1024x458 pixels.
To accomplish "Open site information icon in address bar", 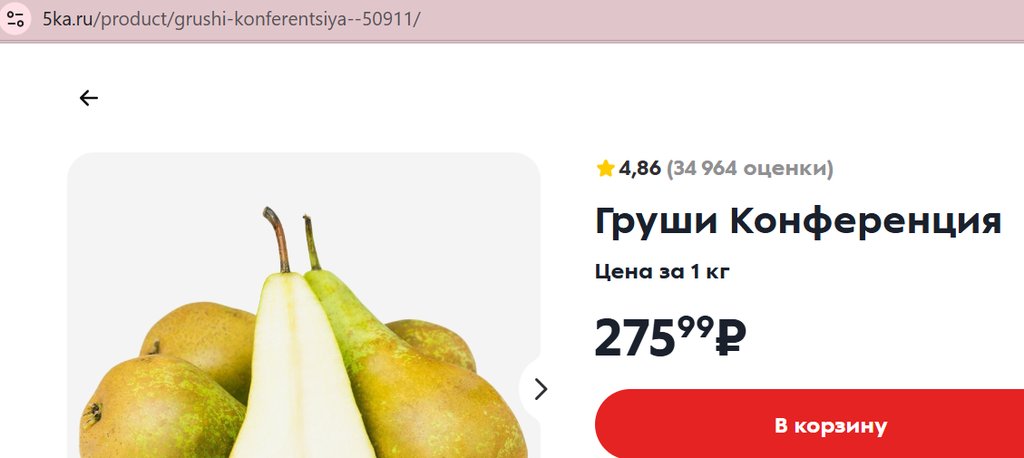I will (15, 18).
